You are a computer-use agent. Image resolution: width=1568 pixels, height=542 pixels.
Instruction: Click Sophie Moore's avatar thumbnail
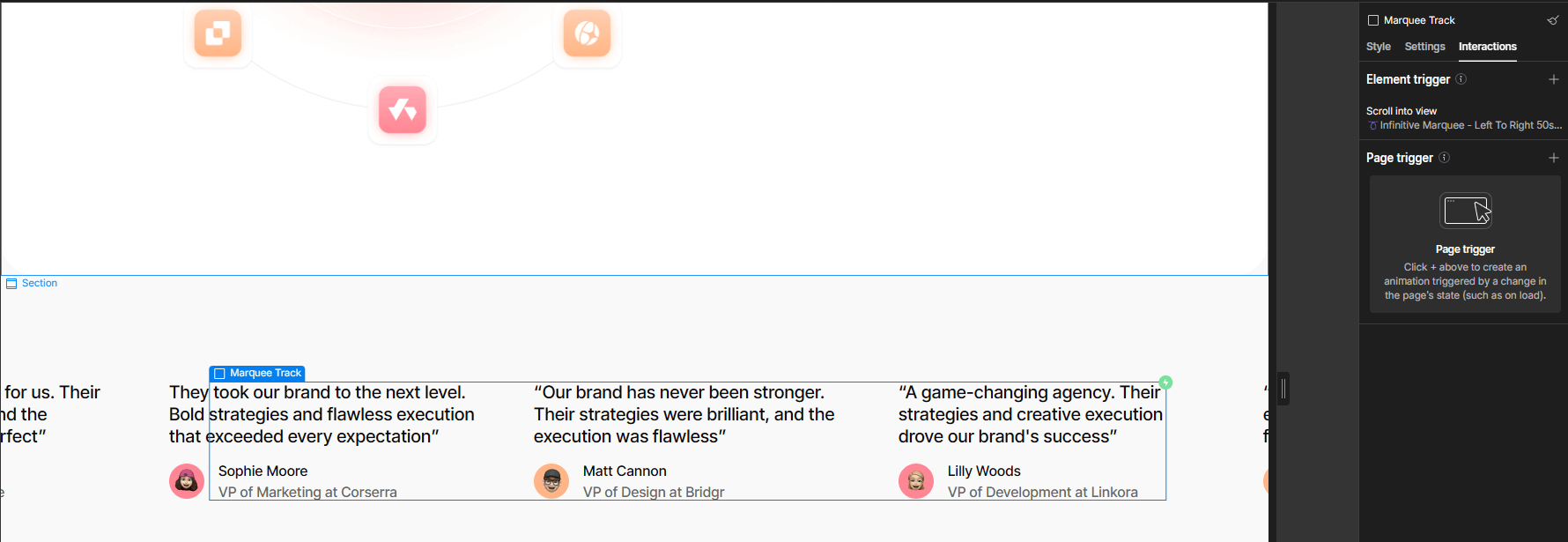186,480
